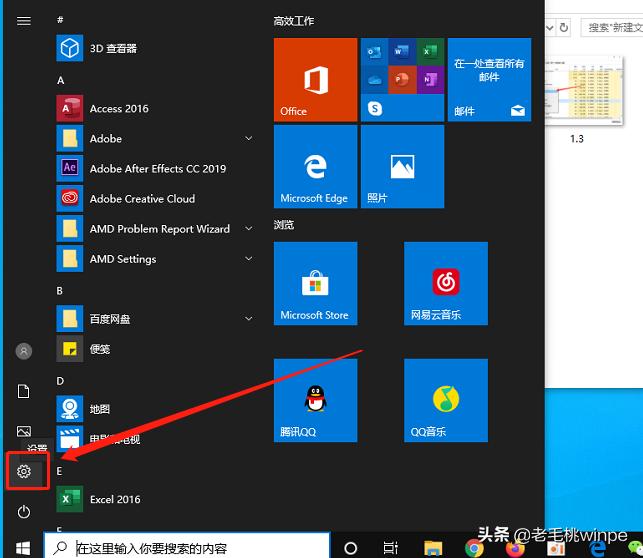Click the OneNote icon in Office tile group
This screenshot has width=643, height=558.
pyautogui.click(x=430, y=80)
